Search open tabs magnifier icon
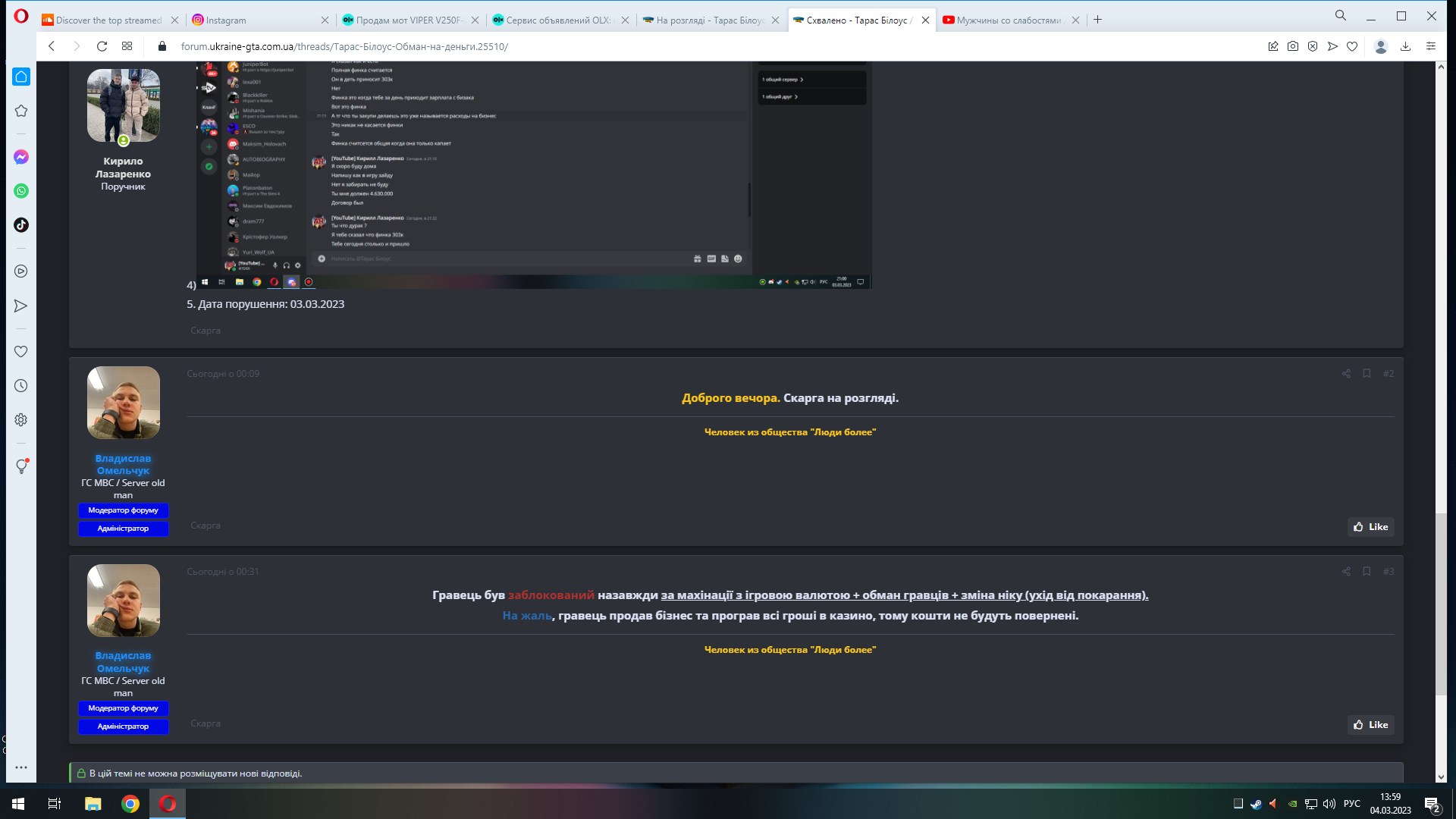 point(1341,16)
